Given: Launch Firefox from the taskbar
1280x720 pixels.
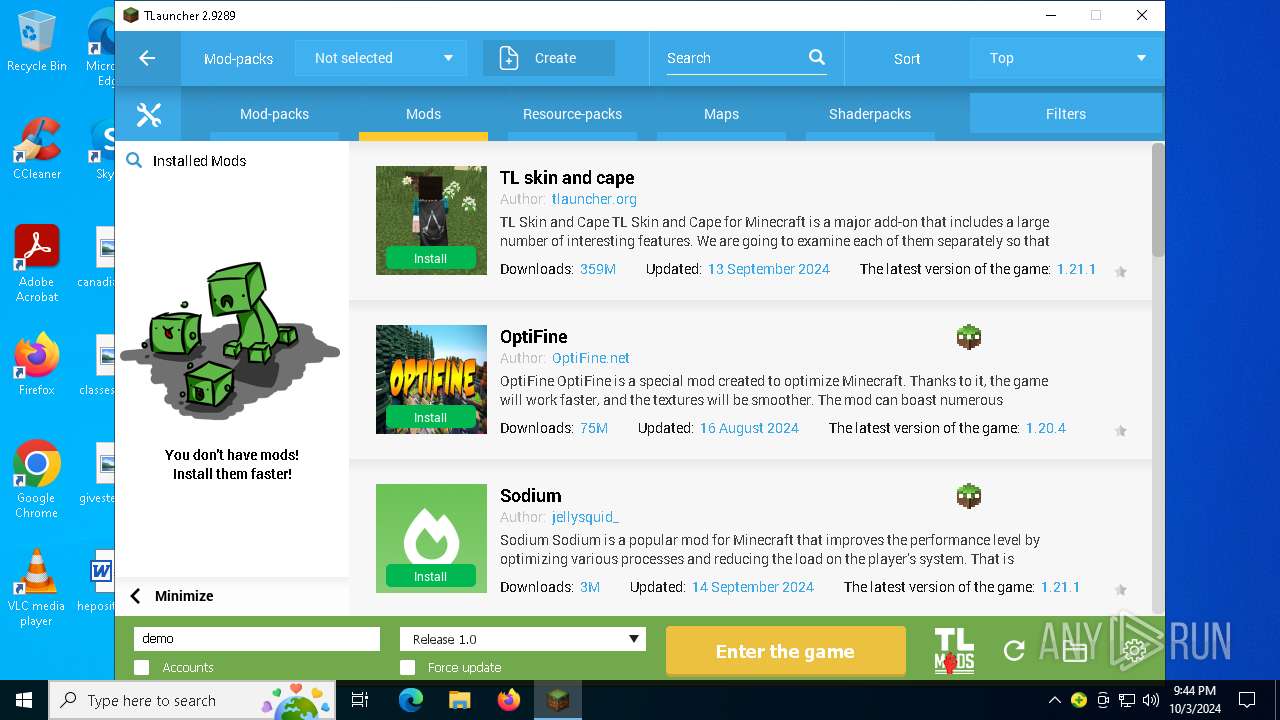Looking at the screenshot, I should (509, 700).
